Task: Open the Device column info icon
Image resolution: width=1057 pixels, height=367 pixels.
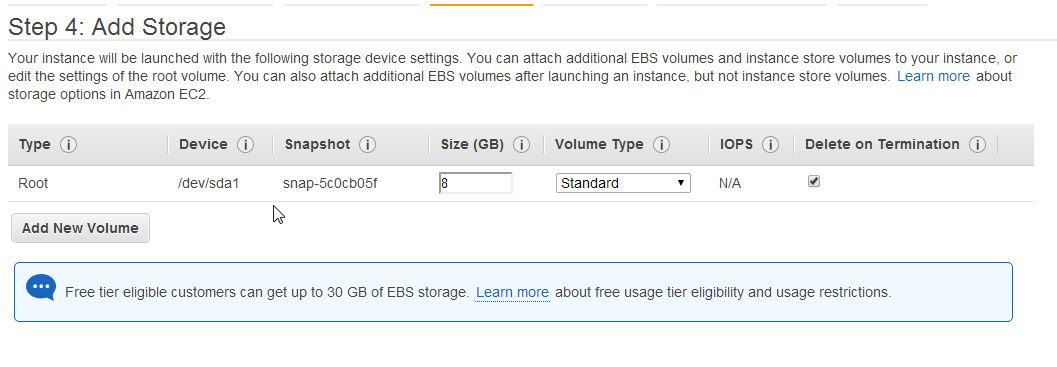Action: pyautogui.click(x=245, y=144)
